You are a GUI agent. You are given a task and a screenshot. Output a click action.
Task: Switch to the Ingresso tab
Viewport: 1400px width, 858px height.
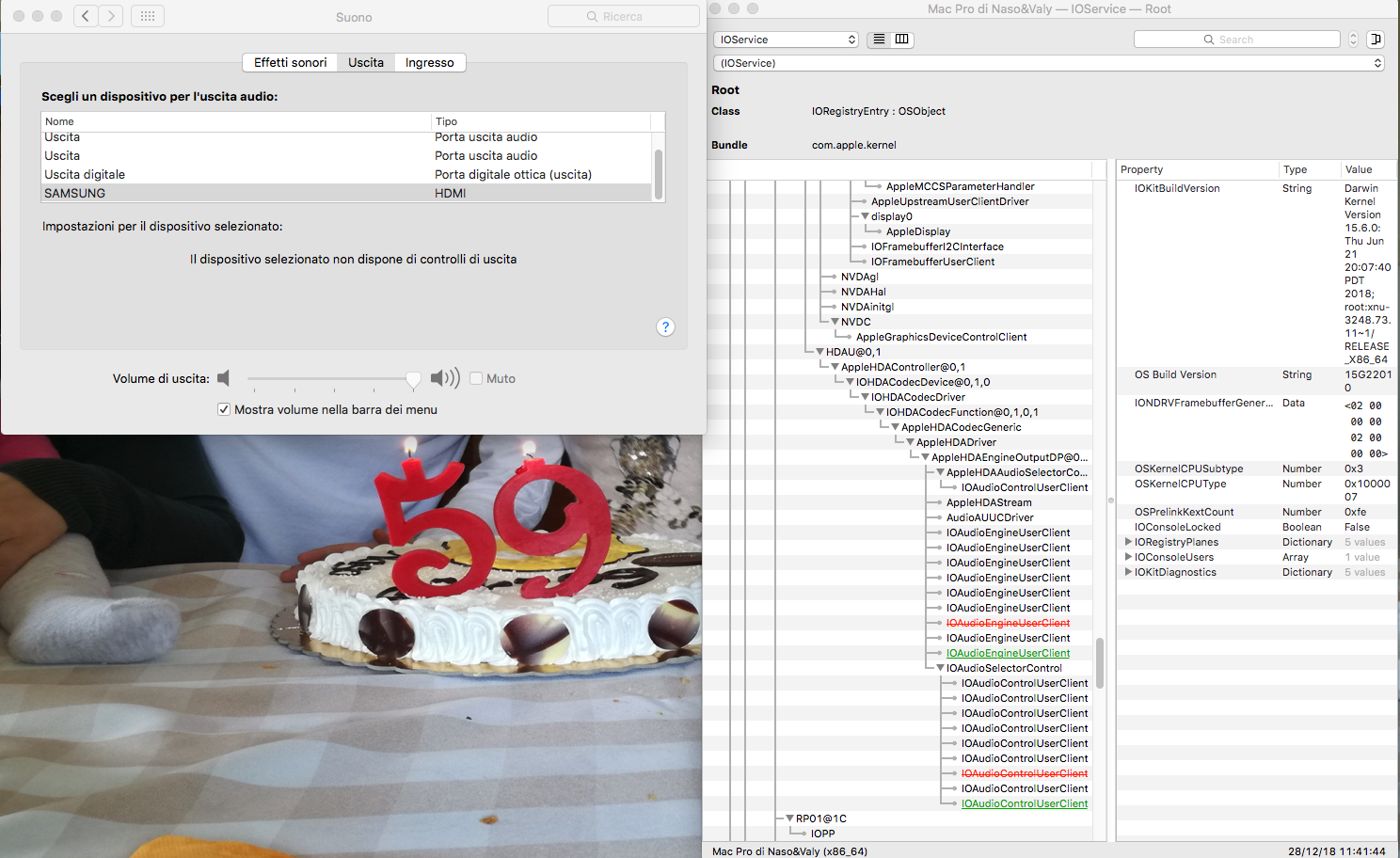coord(430,62)
